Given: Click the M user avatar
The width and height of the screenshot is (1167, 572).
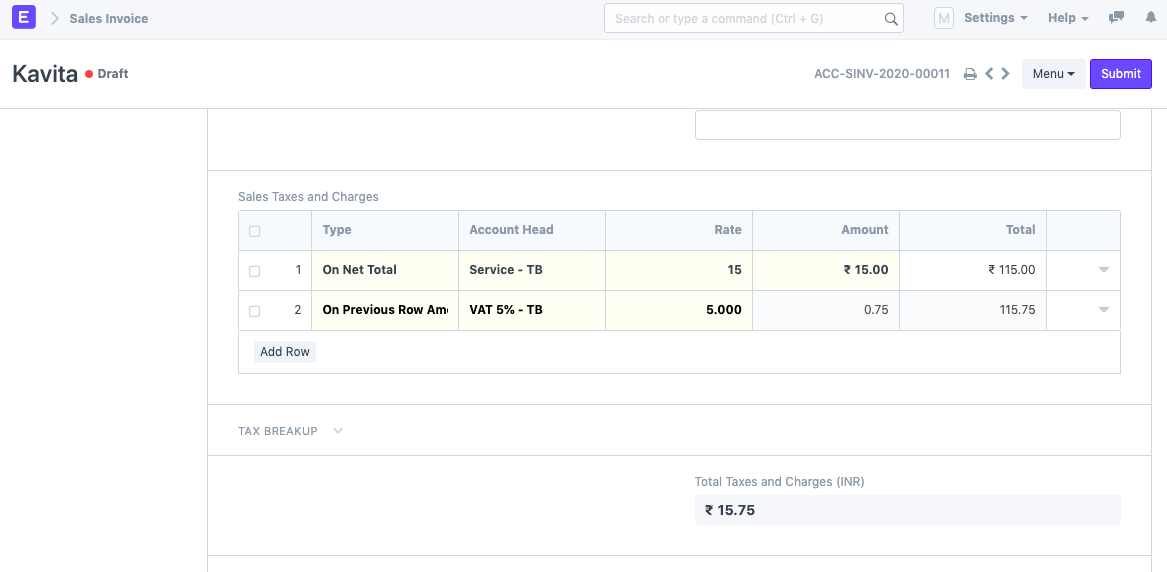Looking at the screenshot, I should (943, 18).
